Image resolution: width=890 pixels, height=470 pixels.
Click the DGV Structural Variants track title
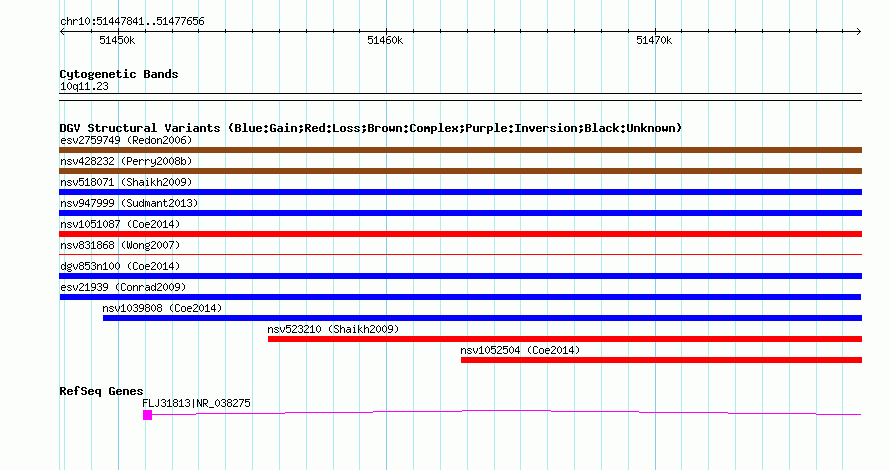(x=371, y=128)
